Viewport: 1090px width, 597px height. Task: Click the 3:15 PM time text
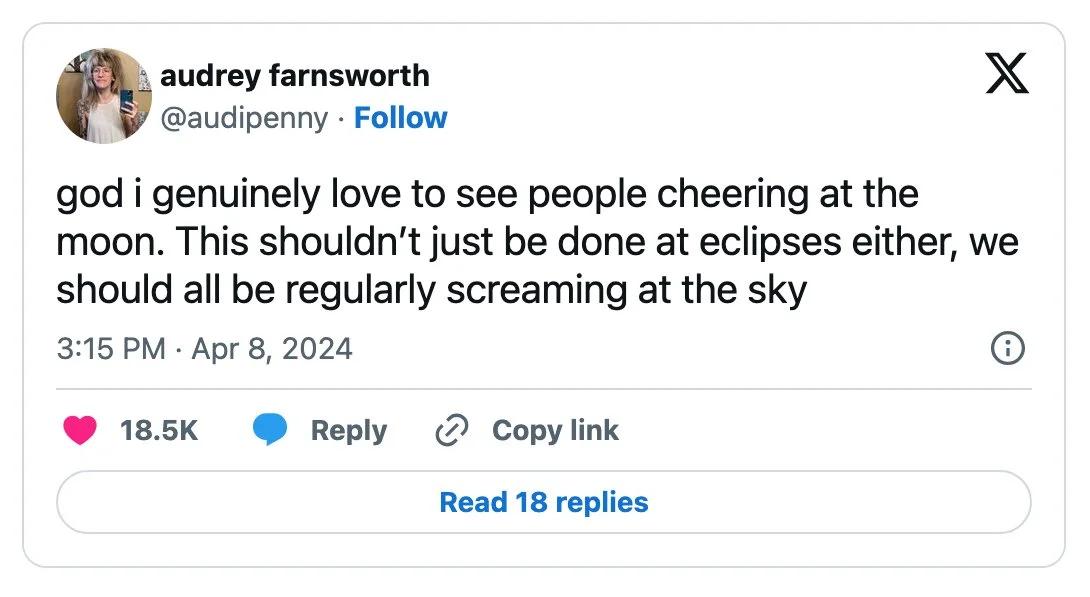[x=111, y=349]
